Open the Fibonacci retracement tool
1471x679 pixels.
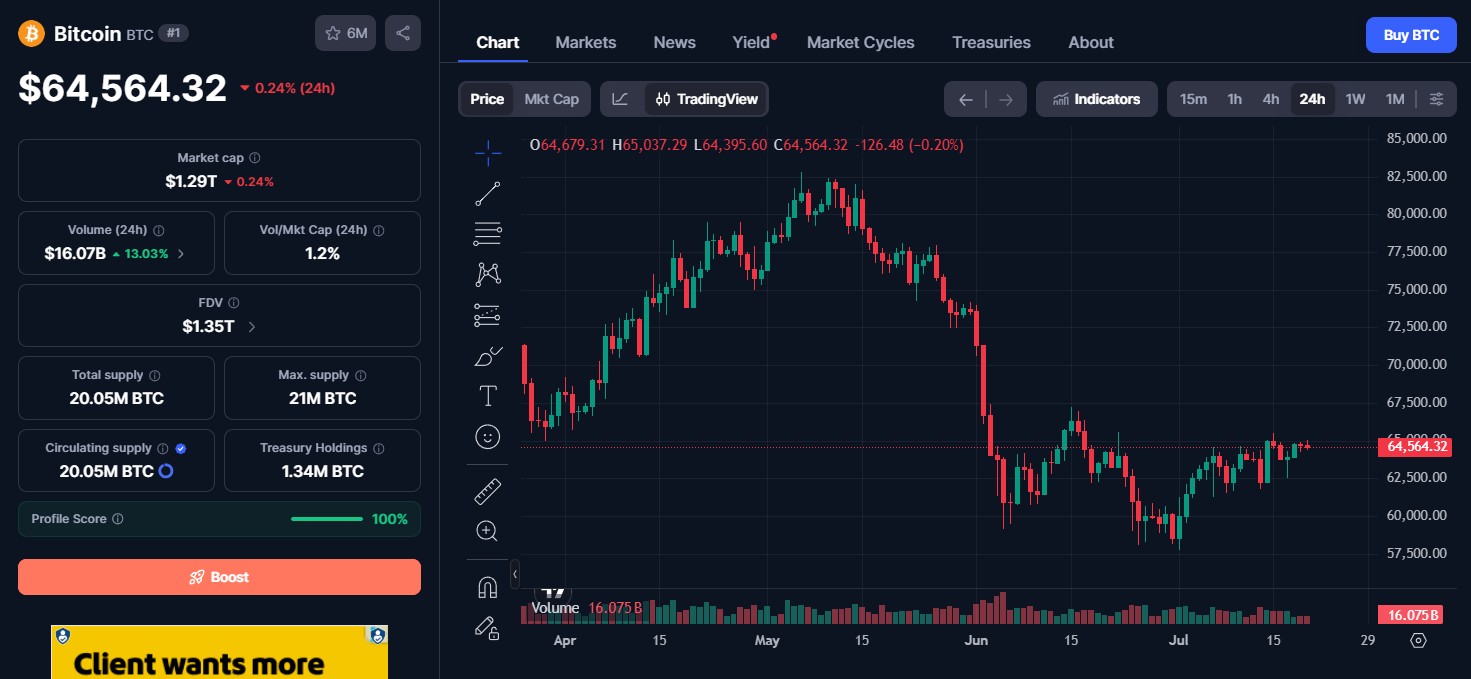(488, 234)
